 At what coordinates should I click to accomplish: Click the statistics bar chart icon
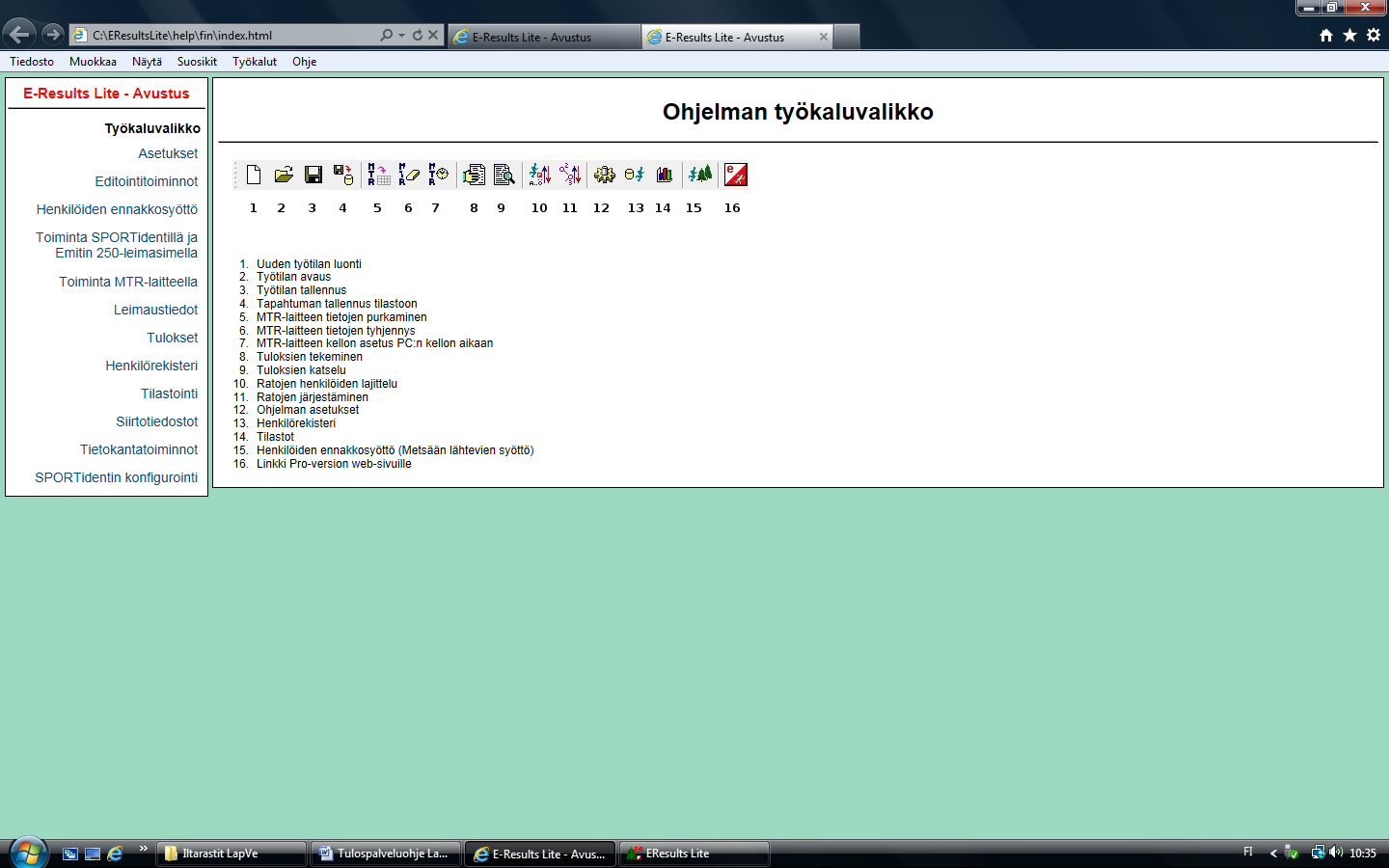coord(665,175)
